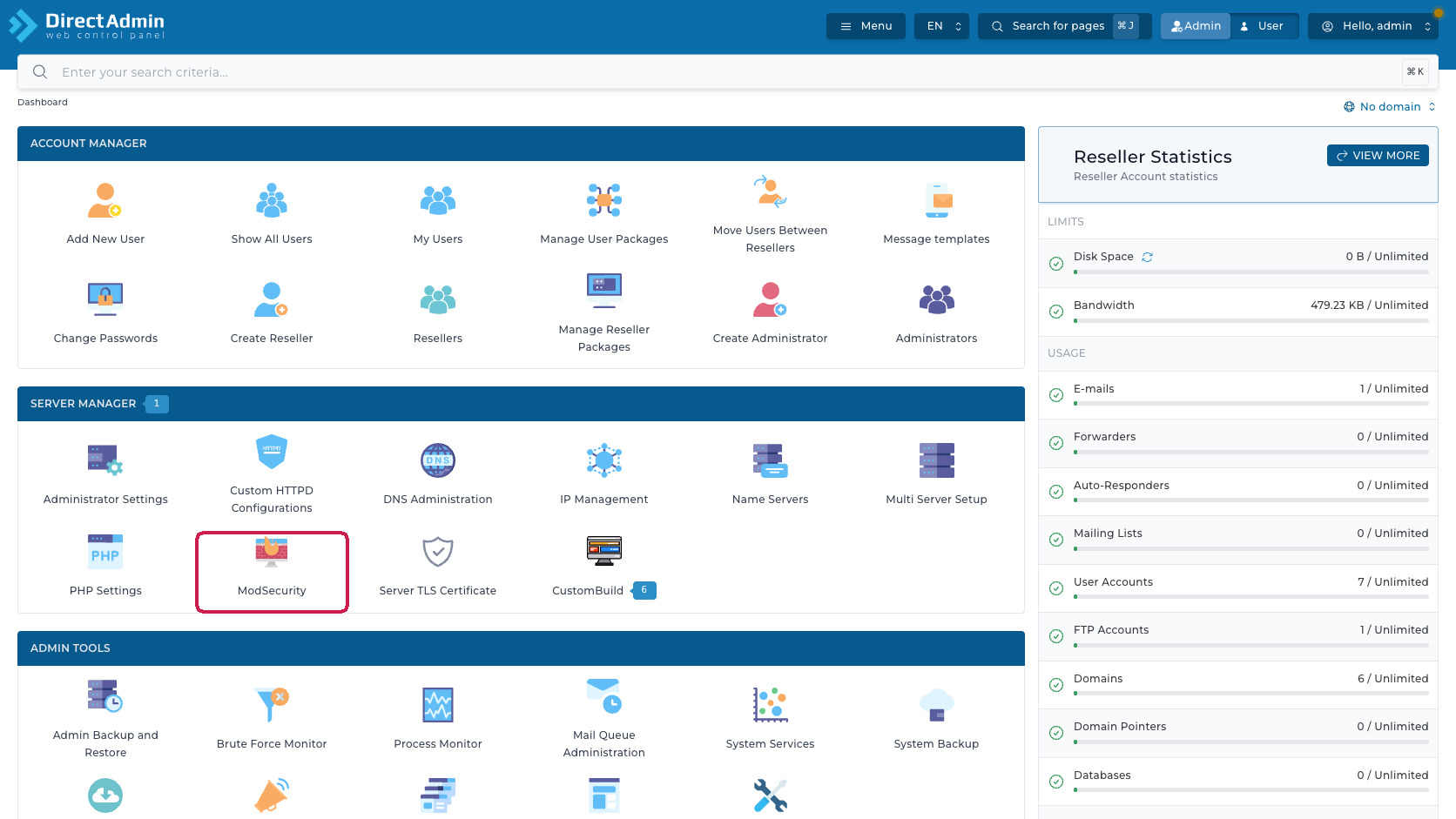The width and height of the screenshot is (1456, 819).
Task: Open Add New User
Action: point(105,215)
